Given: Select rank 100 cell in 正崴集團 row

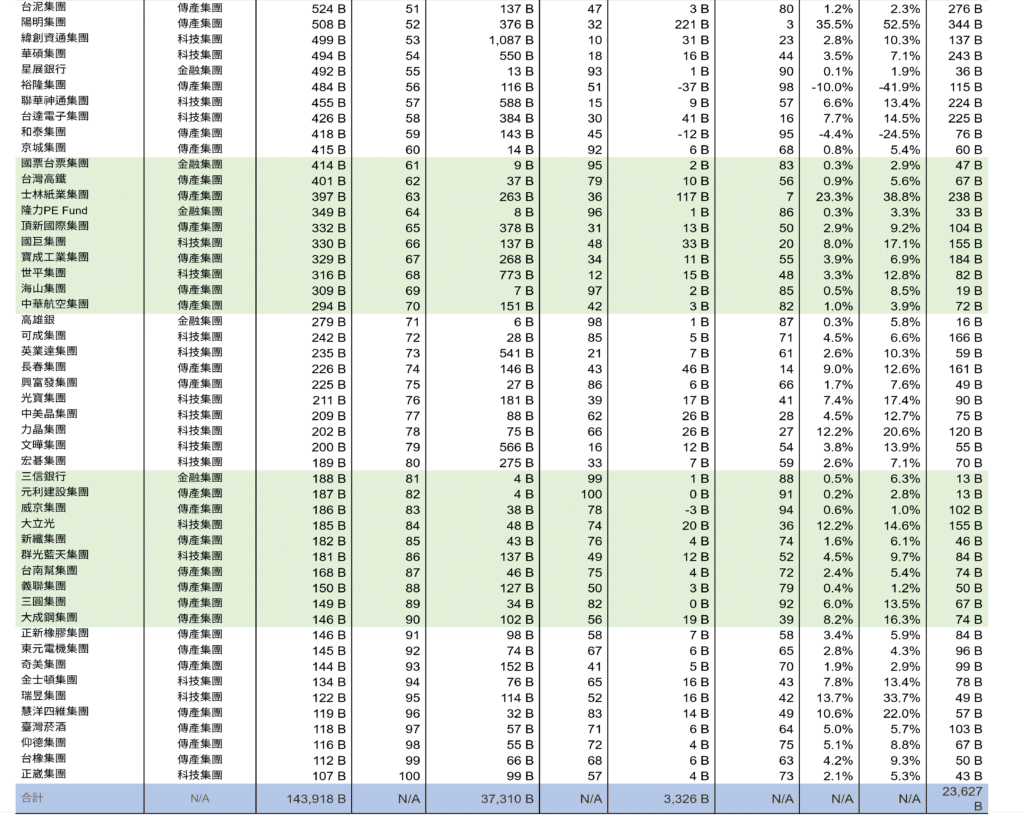Looking at the screenshot, I should click(409, 777).
